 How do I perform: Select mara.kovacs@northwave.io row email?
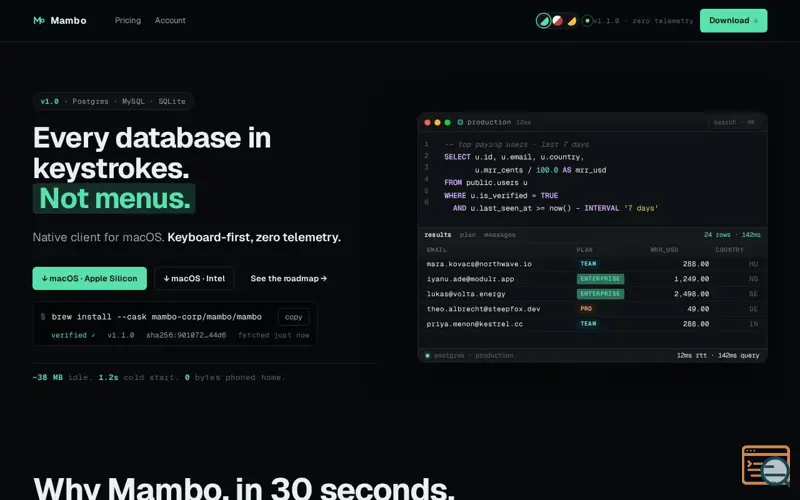(x=479, y=264)
